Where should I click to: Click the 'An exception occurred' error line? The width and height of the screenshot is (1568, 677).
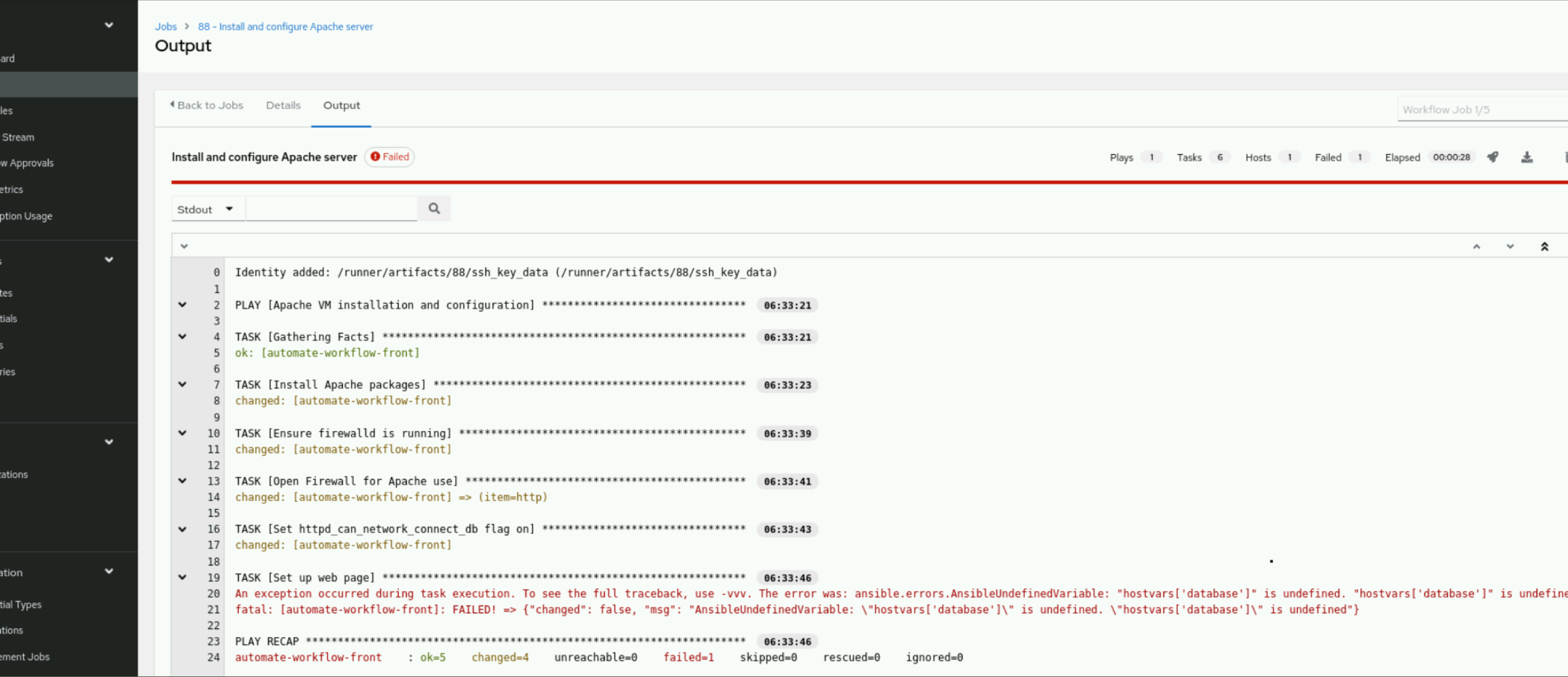coord(901,594)
